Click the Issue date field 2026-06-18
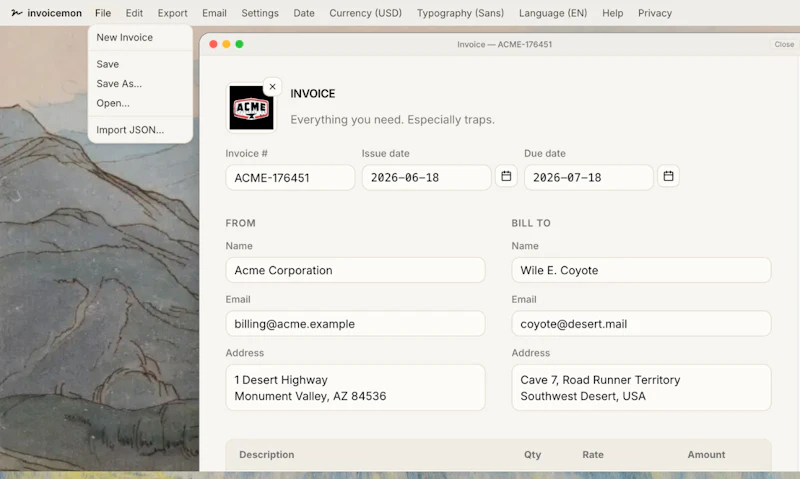Image resolution: width=800 pixels, height=479 pixels. click(x=427, y=178)
